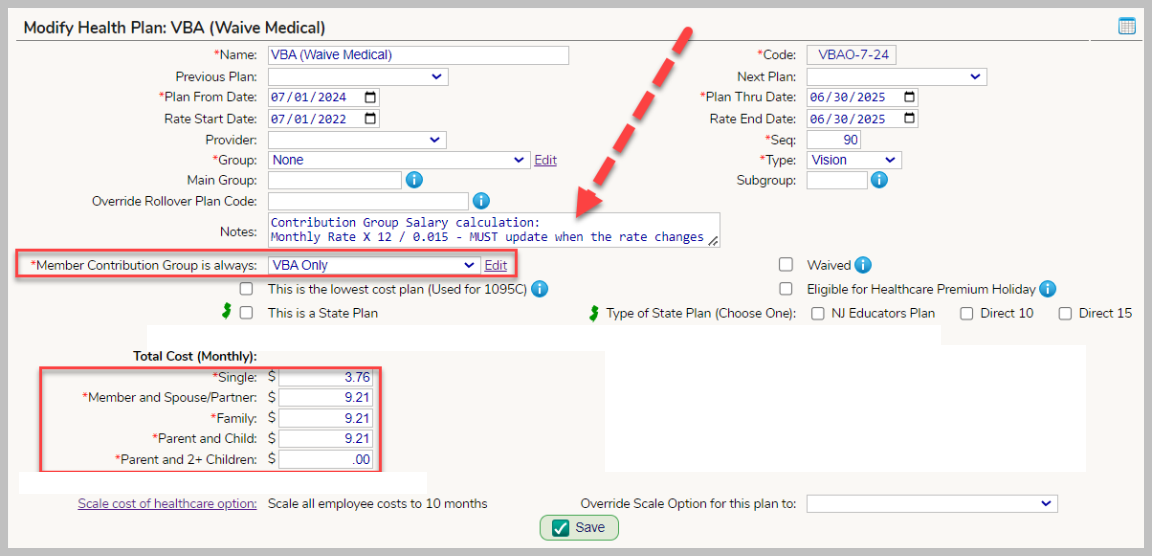The width and height of the screenshot is (1152, 556).
Task: Open calendar picker for Rate Start Date
Action: click(x=370, y=118)
